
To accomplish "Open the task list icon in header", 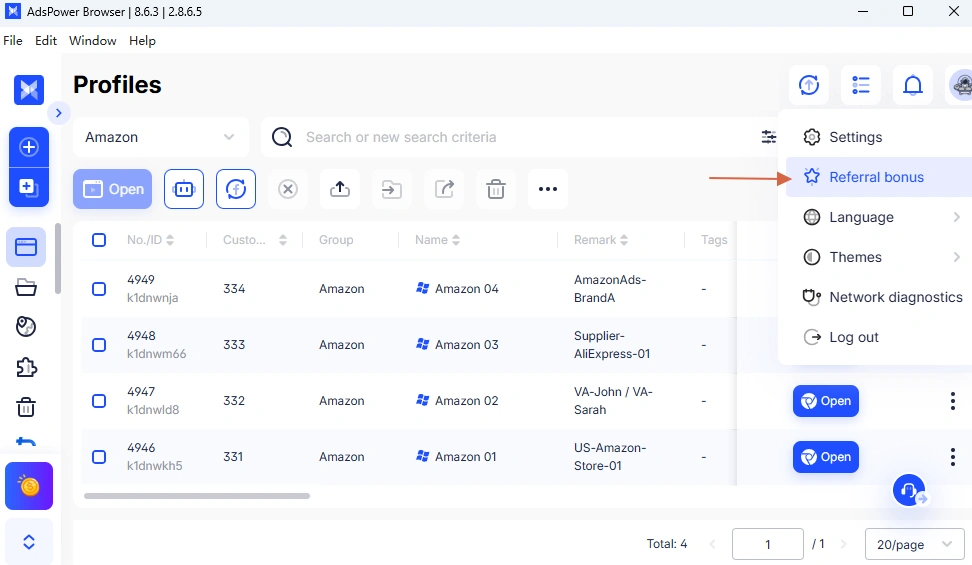I will point(861,85).
